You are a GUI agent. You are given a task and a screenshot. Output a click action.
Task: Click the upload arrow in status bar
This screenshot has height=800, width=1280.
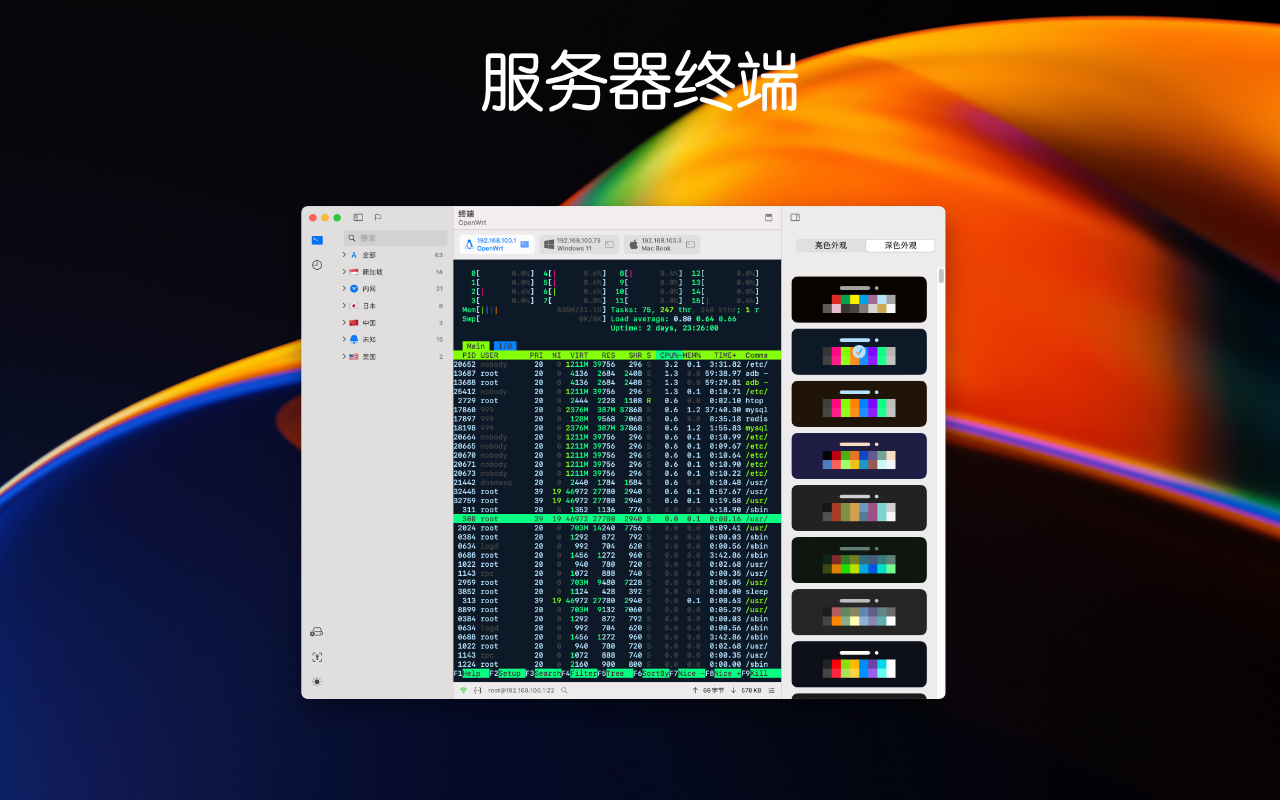coord(695,690)
